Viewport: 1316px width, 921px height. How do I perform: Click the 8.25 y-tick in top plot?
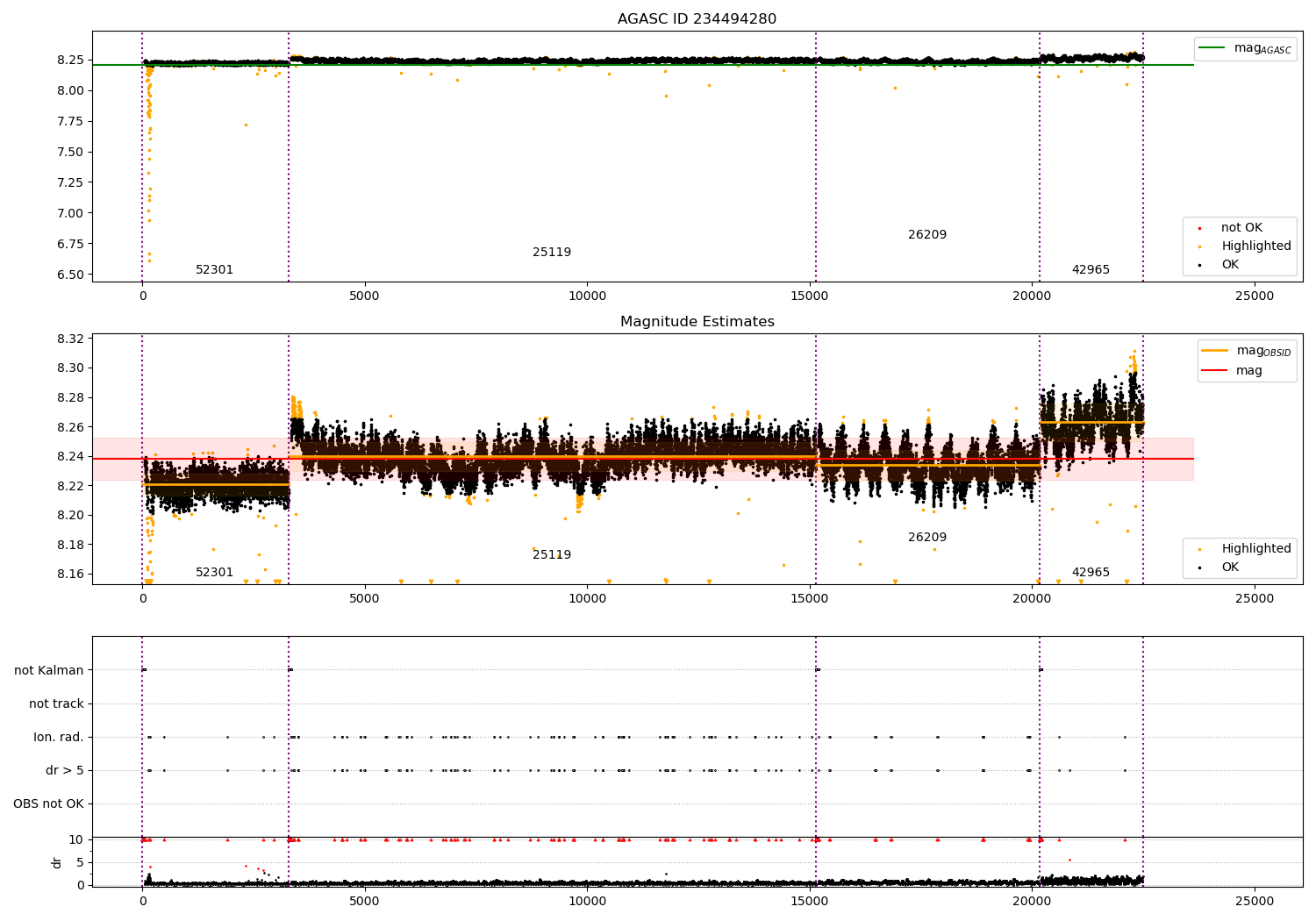pos(70,61)
